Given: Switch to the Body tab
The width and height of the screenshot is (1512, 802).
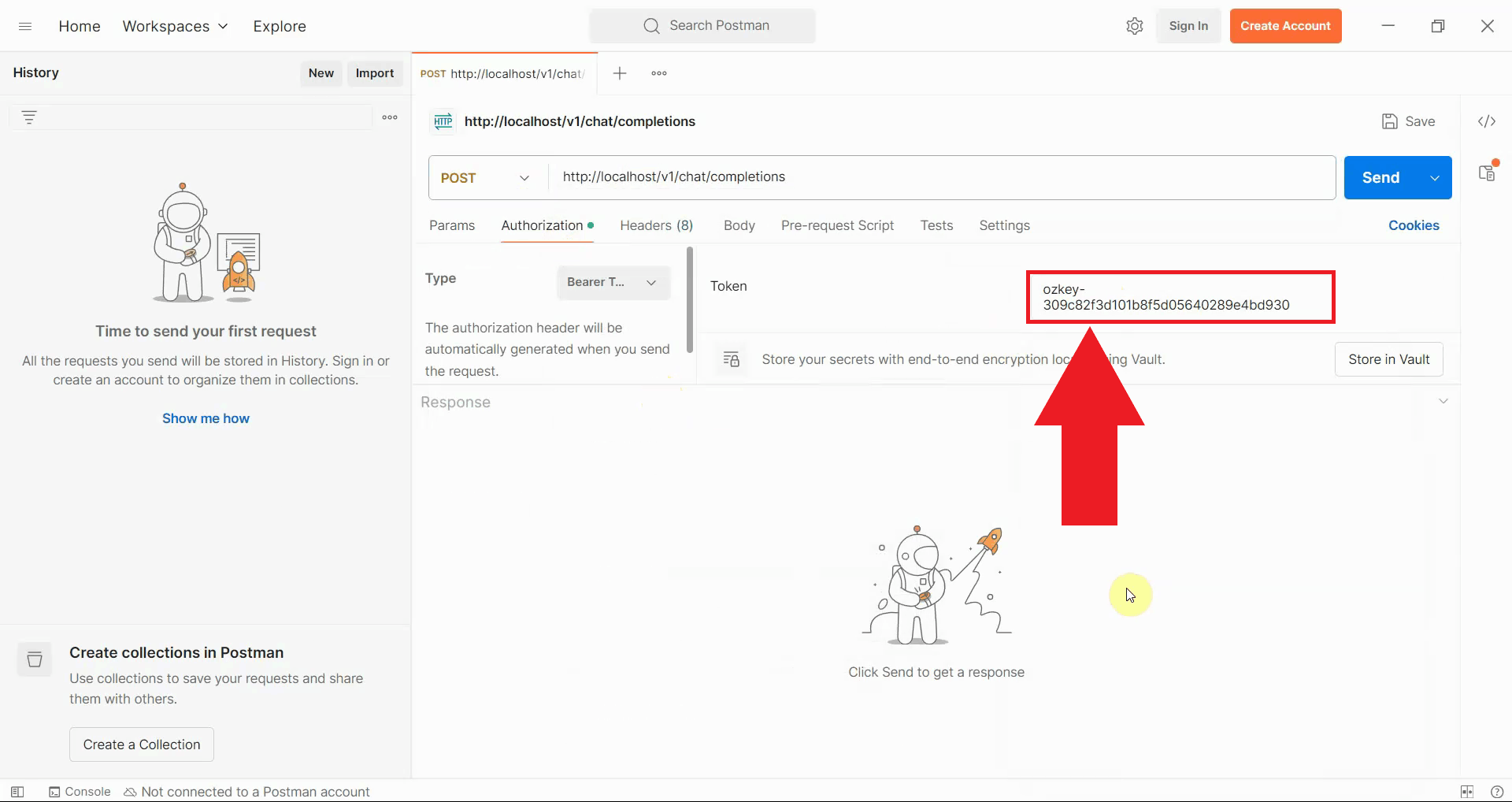Looking at the screenshot, I should tap(739, 225).
